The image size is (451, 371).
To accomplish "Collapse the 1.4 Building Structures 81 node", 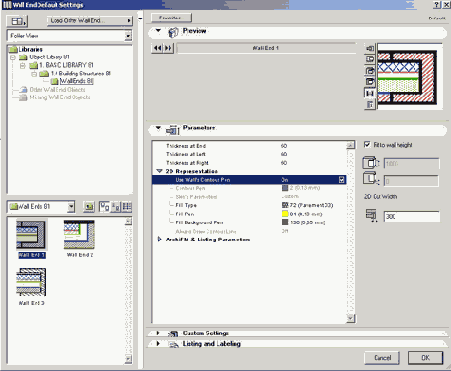I will (34, 74).
